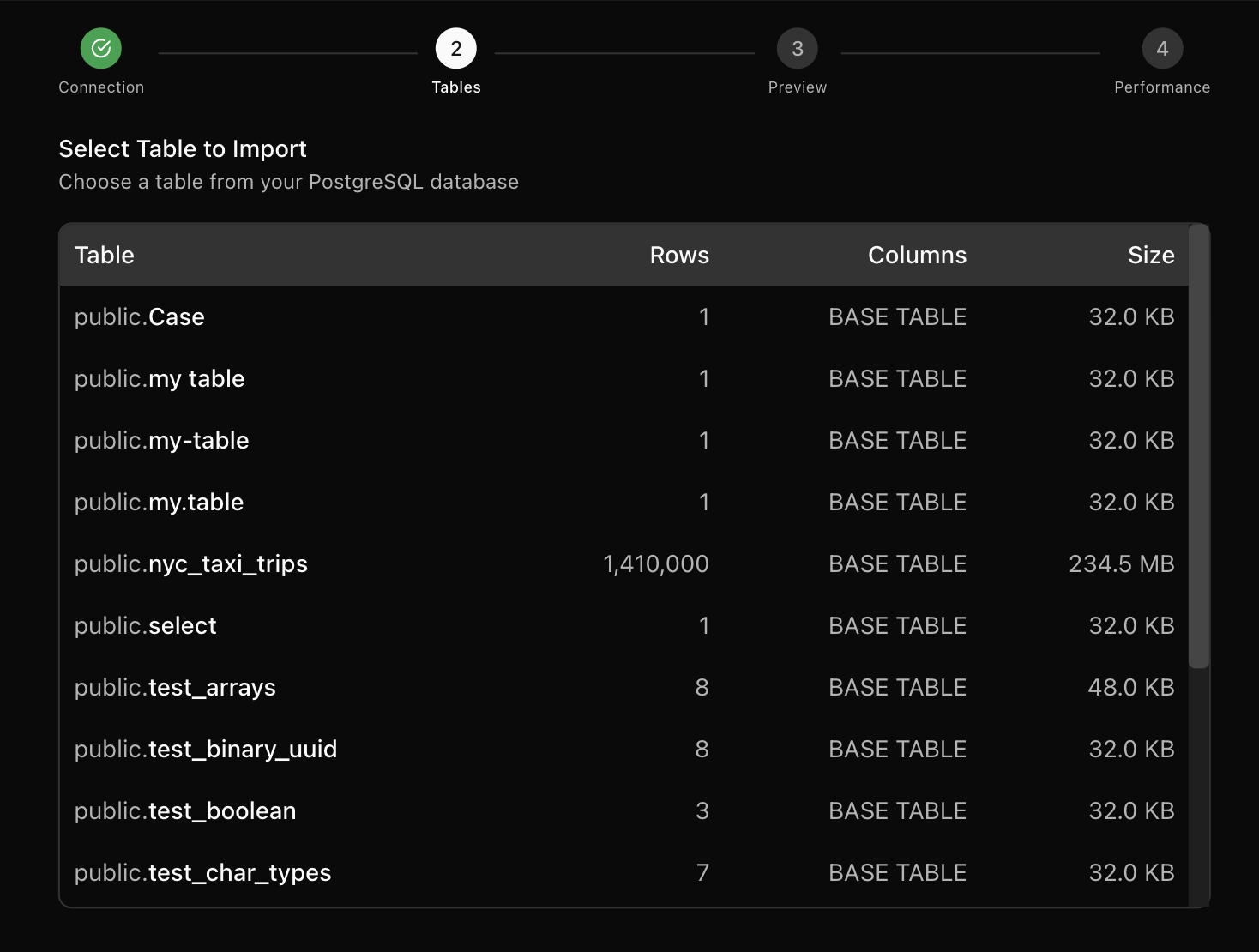Select the public.Case table row
This screenshot has width=1259, height=952.
pos(140,316)
